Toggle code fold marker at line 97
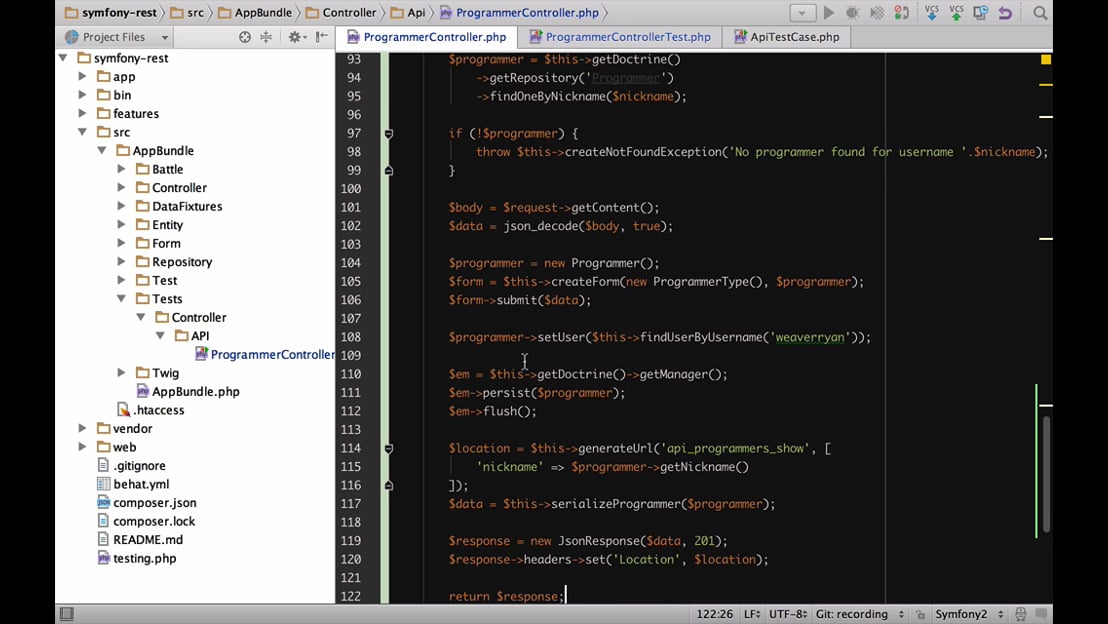1108x624 pixels. (x=388, y=133)
